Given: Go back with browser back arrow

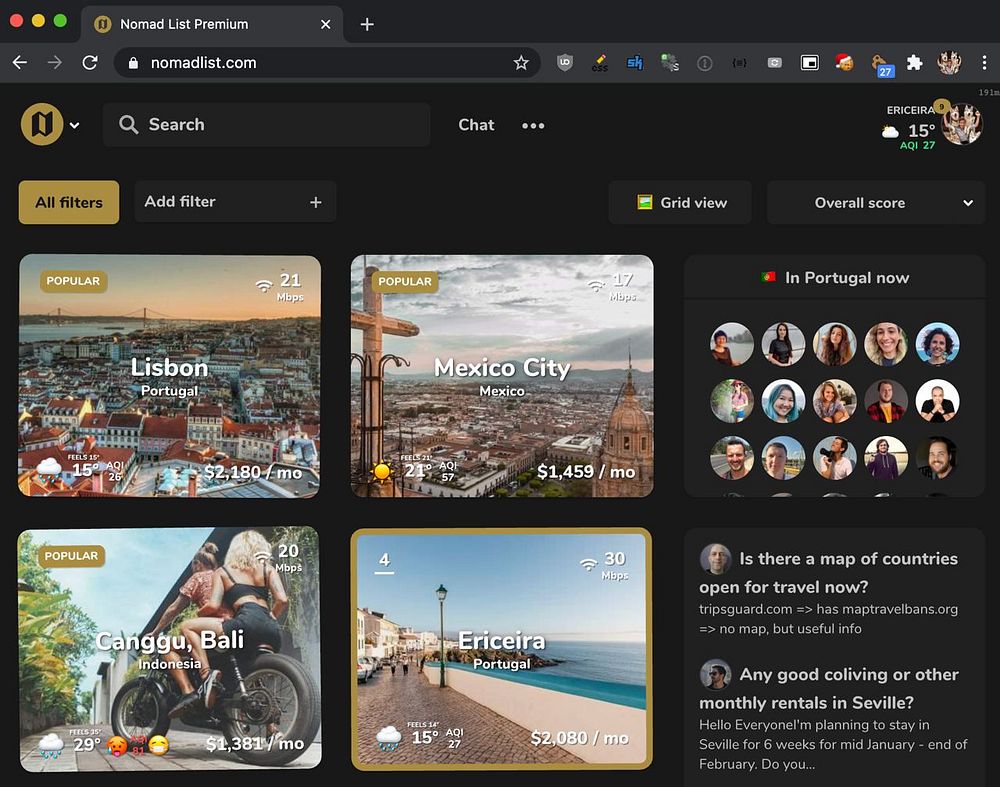Looking at the screenshot, I should coord(20,63).
